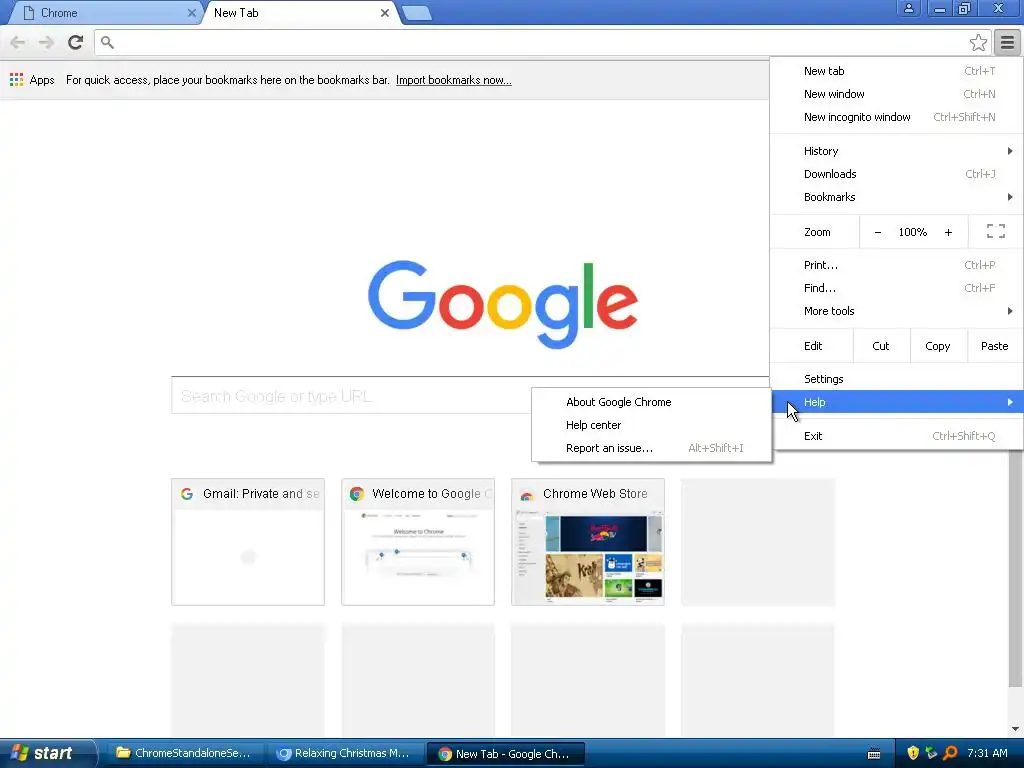1024x768 pixels.
Task: Expand the More tools submenu
Action: pos(896,311)
